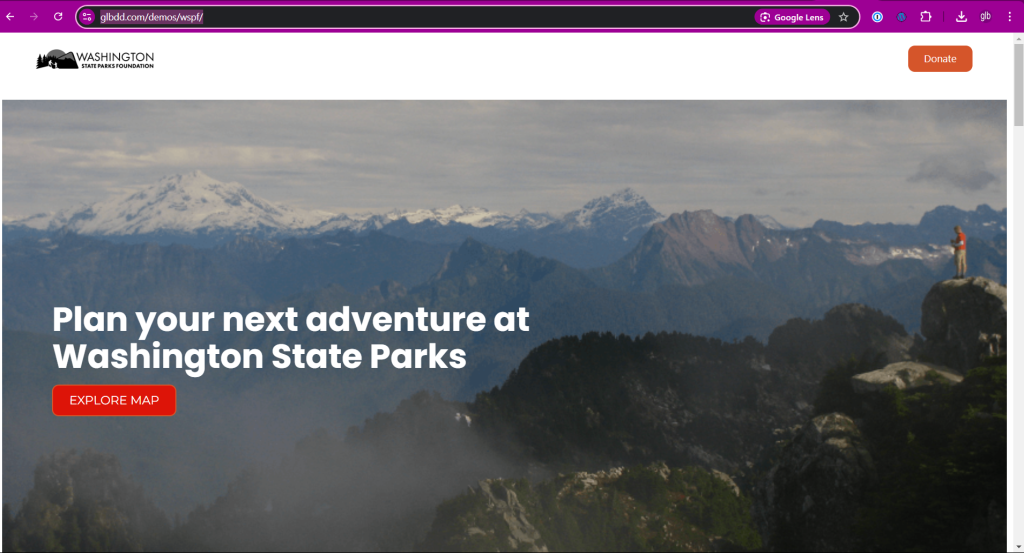Open site information icon beside the URL
Screen dimensions: 1024x553
point(87,17)
